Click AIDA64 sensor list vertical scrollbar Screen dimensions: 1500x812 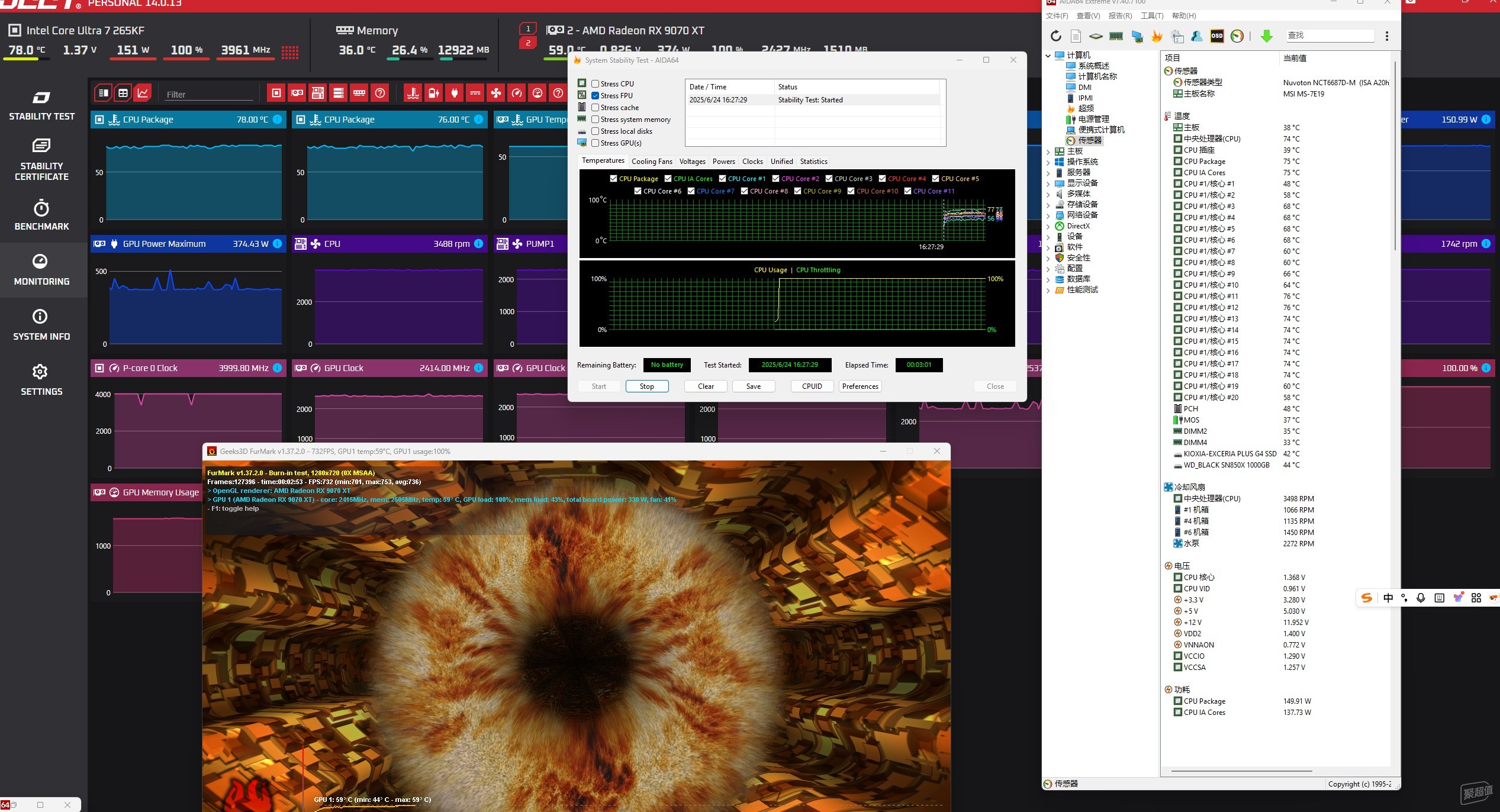point(1395,155)
